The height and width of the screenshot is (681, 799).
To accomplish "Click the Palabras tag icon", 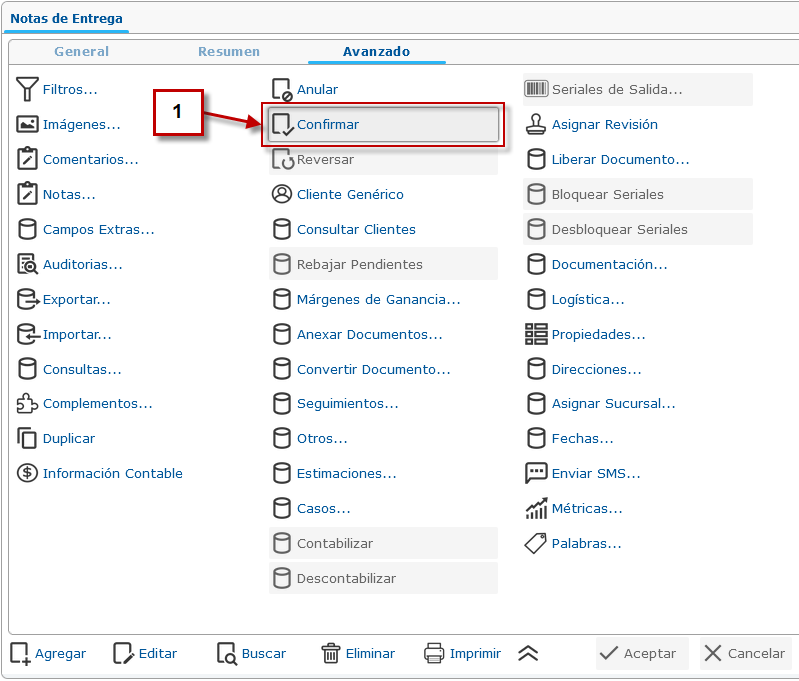I will pyautogui.click(x=536, y=544).
